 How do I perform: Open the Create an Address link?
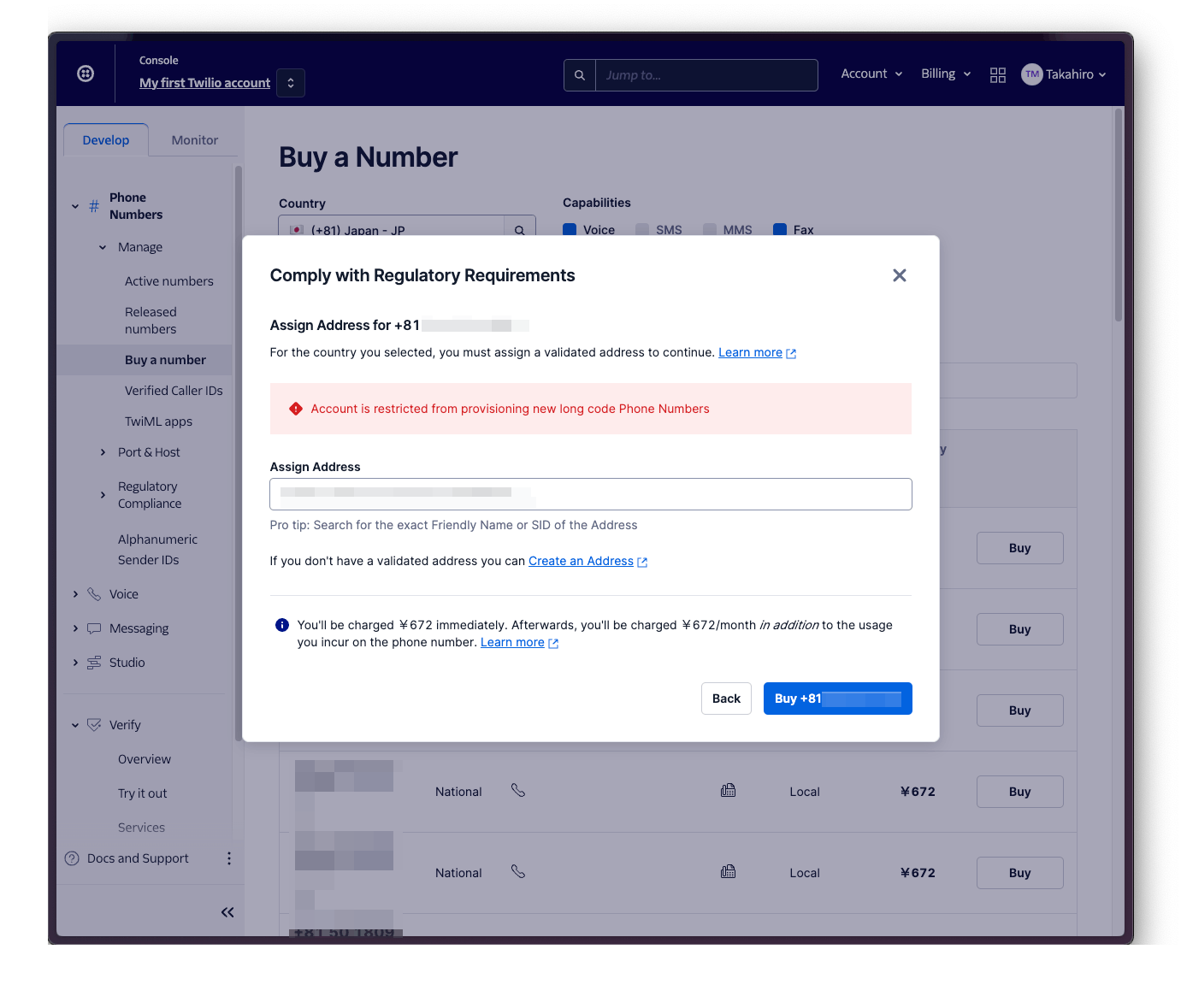581,561
